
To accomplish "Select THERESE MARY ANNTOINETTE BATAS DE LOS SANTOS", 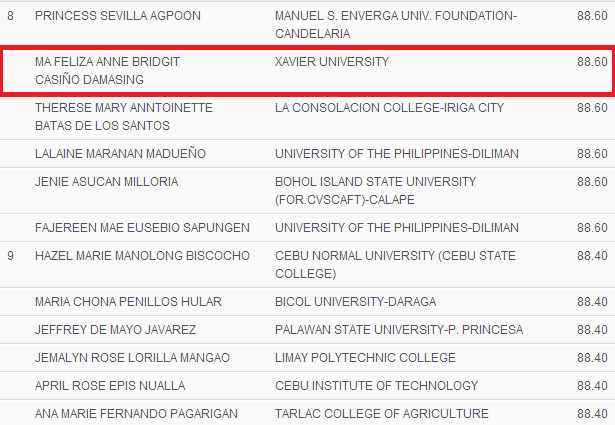I will pyautogui.click(x=124, y=116).
